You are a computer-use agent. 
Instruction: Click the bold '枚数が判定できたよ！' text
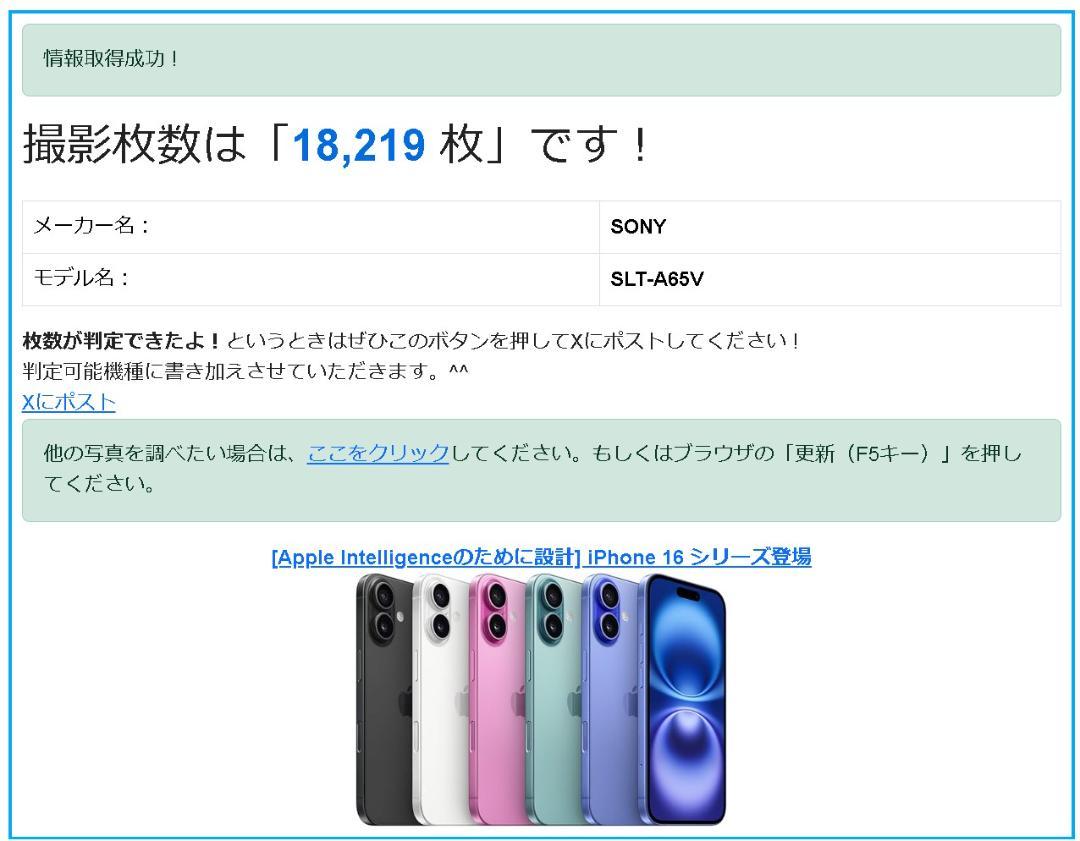tap(122, 341)
